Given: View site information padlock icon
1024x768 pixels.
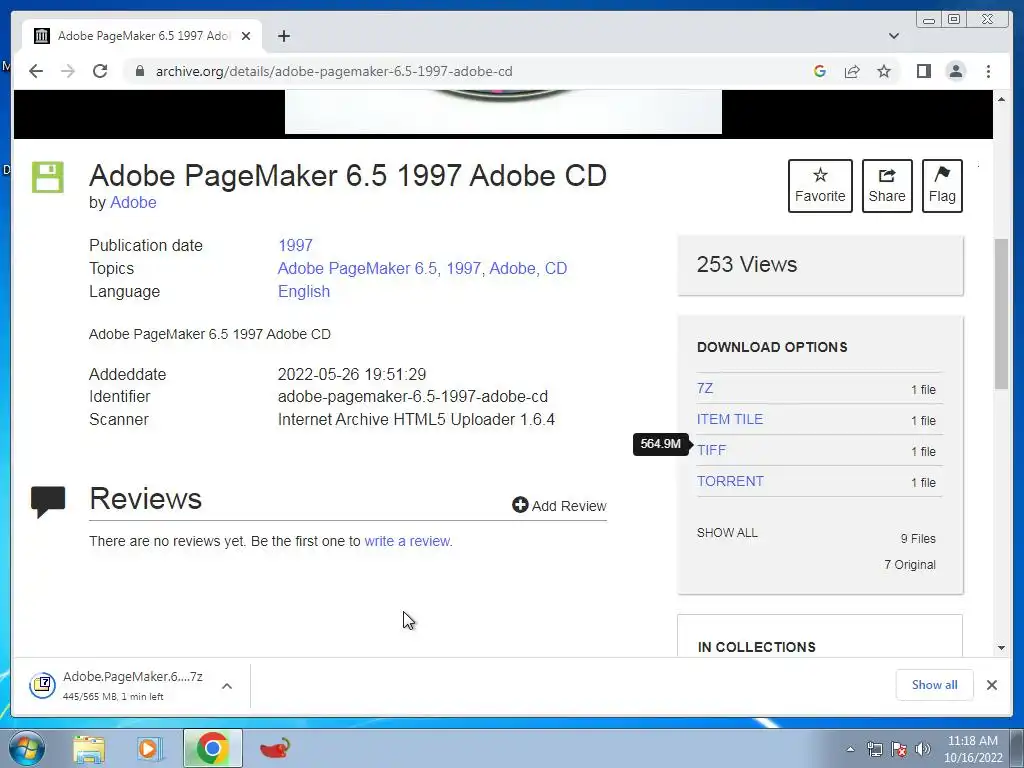Looking at the screenshot, I should point(139,71).
